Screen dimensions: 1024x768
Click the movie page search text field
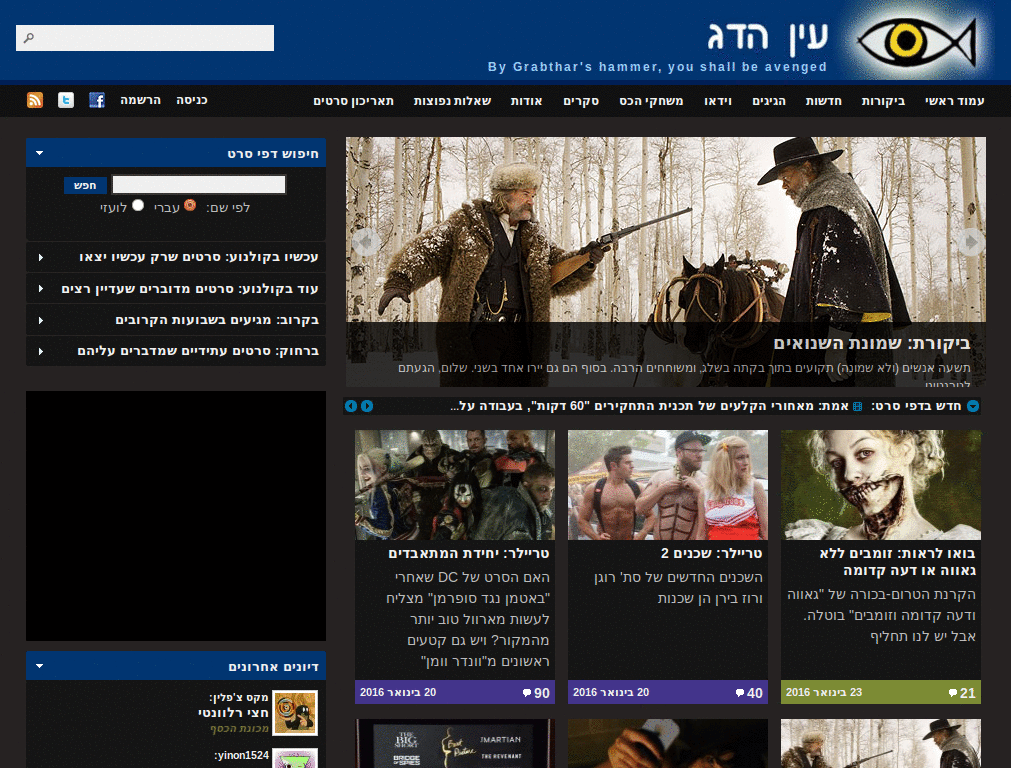(x=199, y=185)
